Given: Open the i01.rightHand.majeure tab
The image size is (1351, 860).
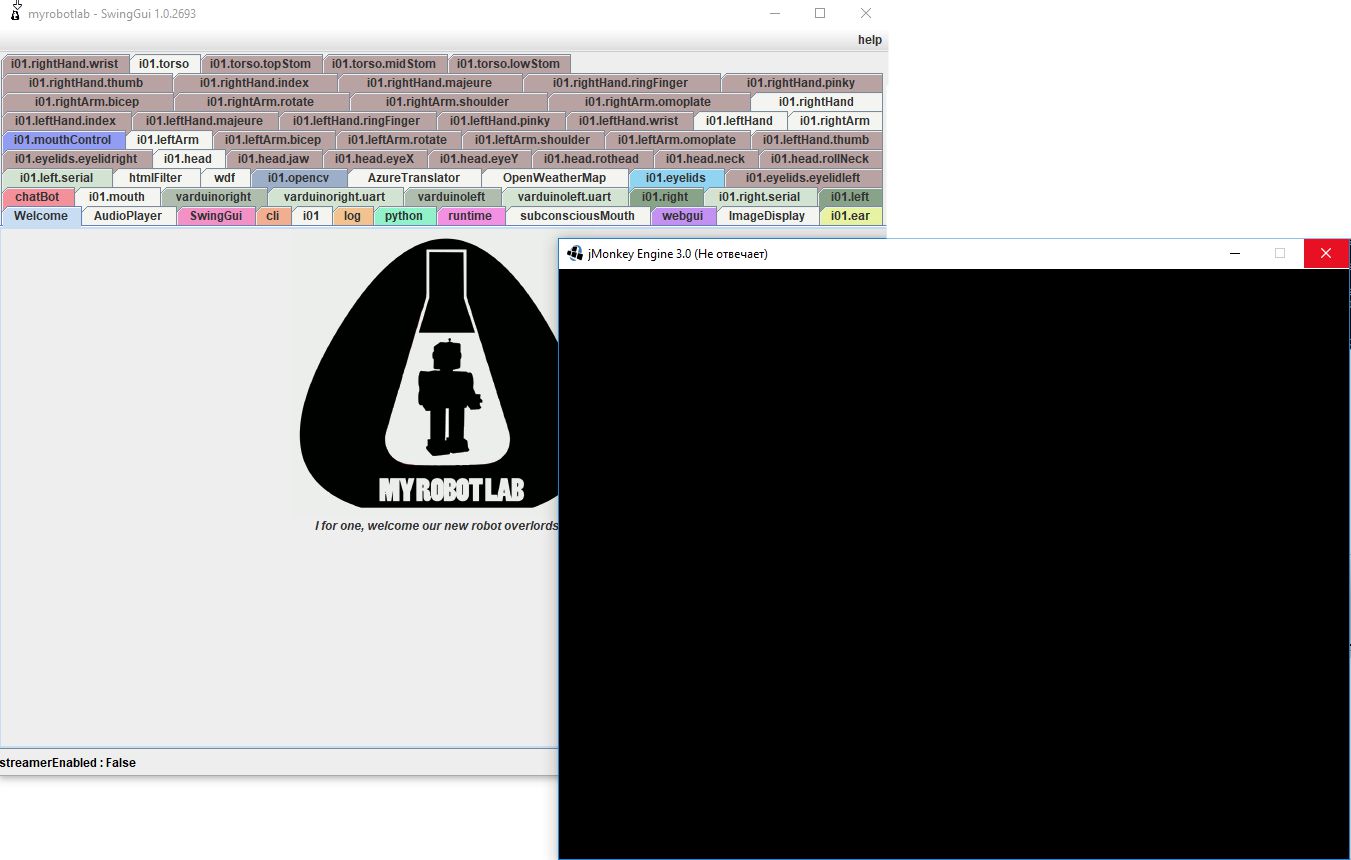Looking at the screenshot, I should click(430, 83).
